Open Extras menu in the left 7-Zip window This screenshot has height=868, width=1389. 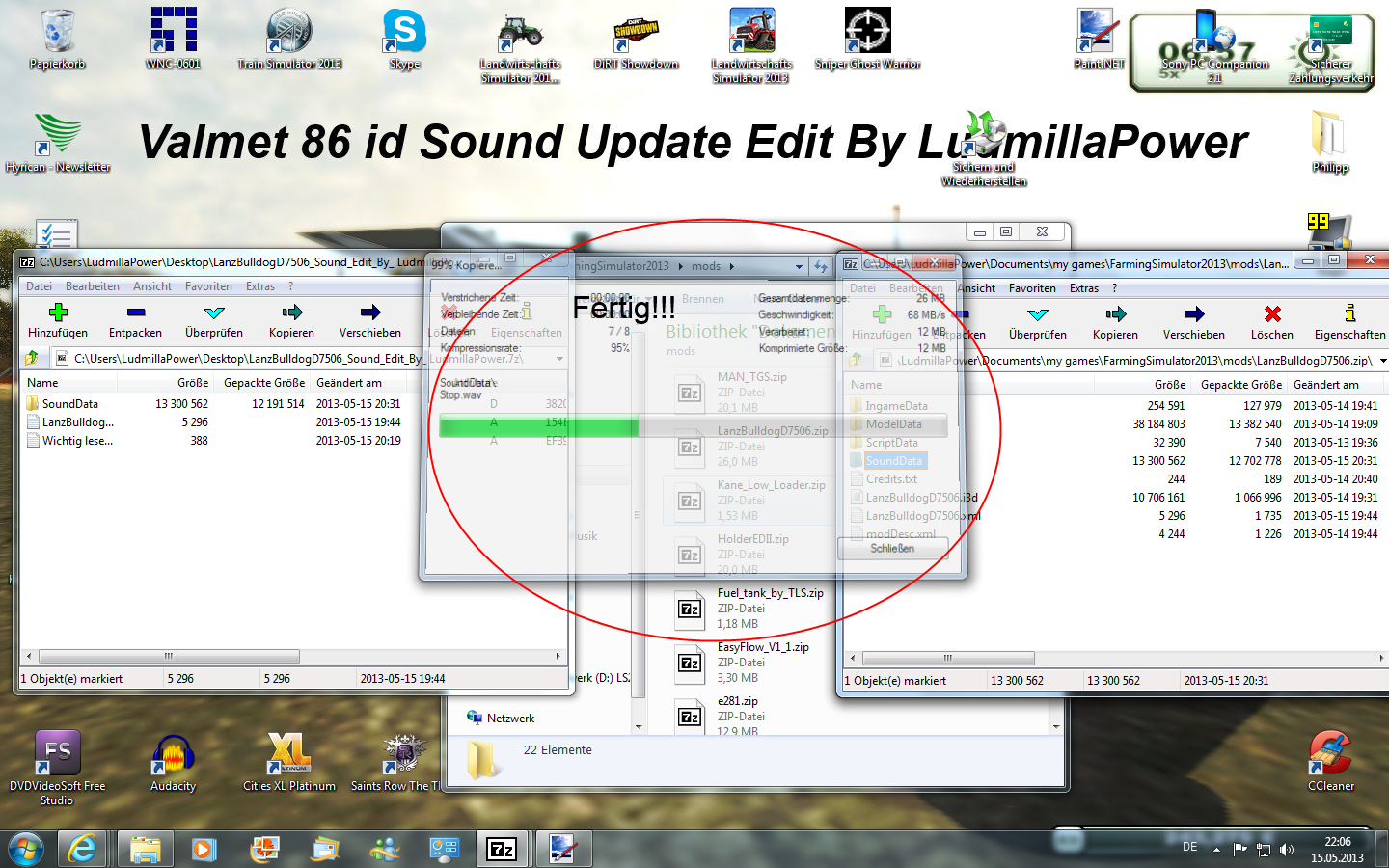coord(260,286)
